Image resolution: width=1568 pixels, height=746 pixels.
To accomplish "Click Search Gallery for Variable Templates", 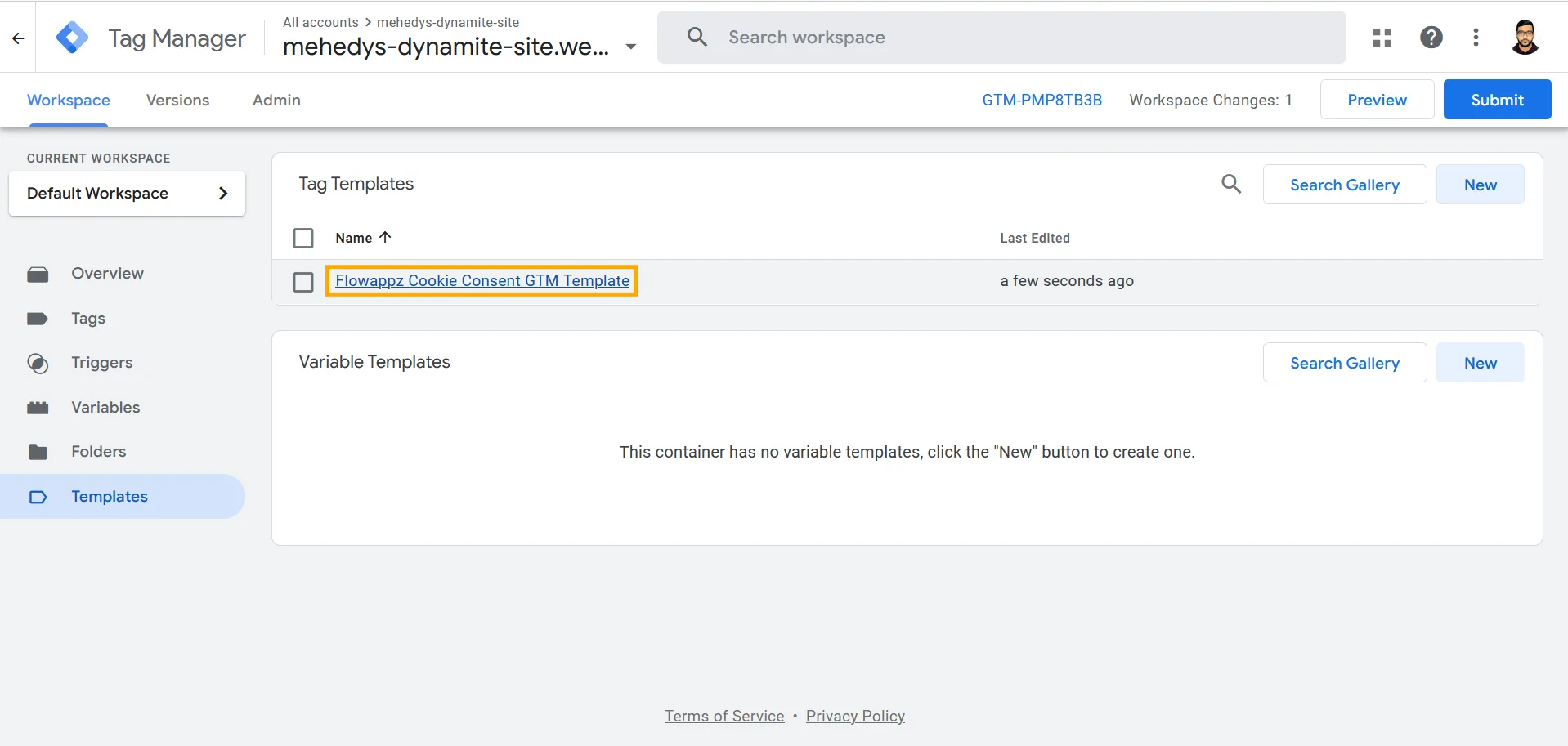I will coord(1345,363).
